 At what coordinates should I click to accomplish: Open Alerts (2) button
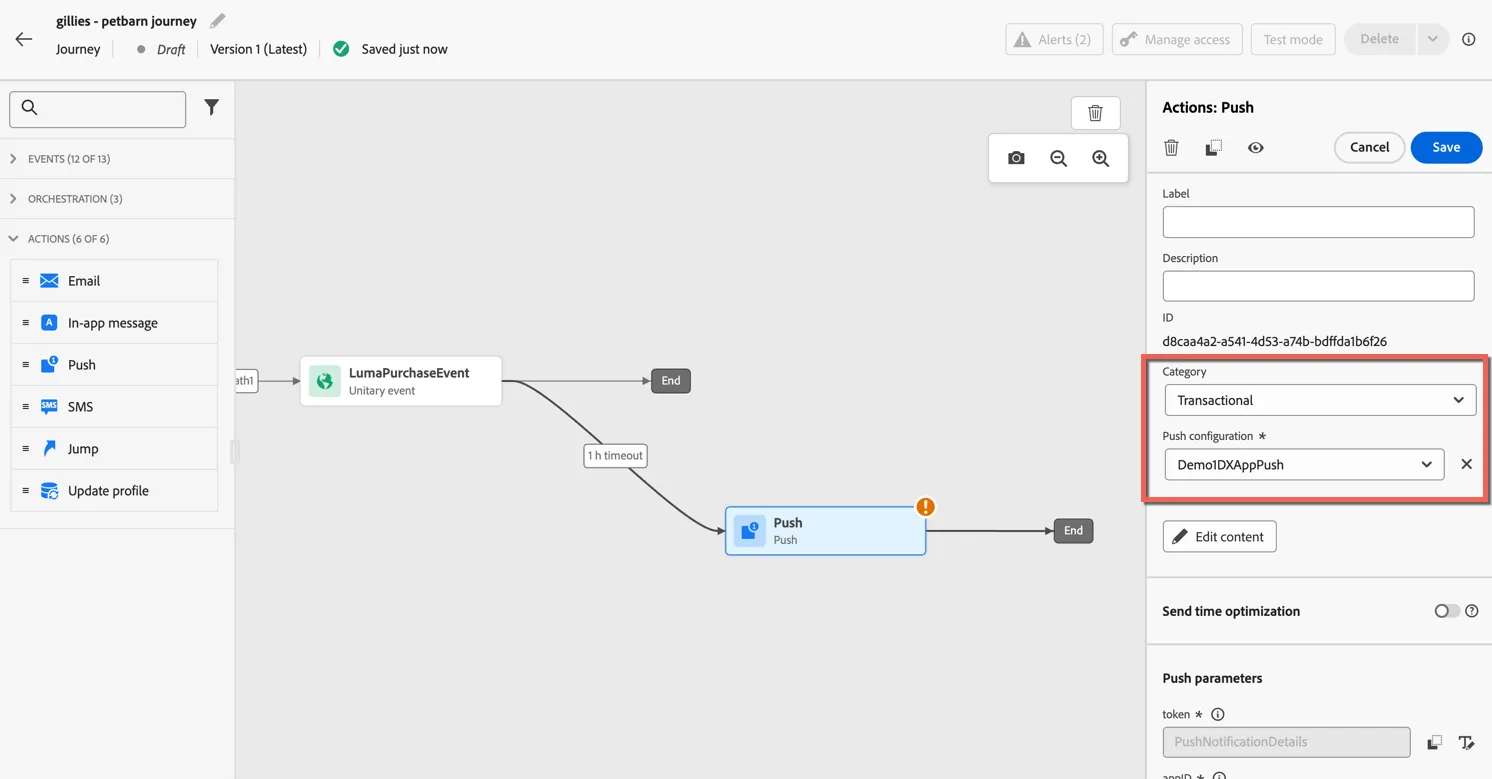click(1054, 39)
